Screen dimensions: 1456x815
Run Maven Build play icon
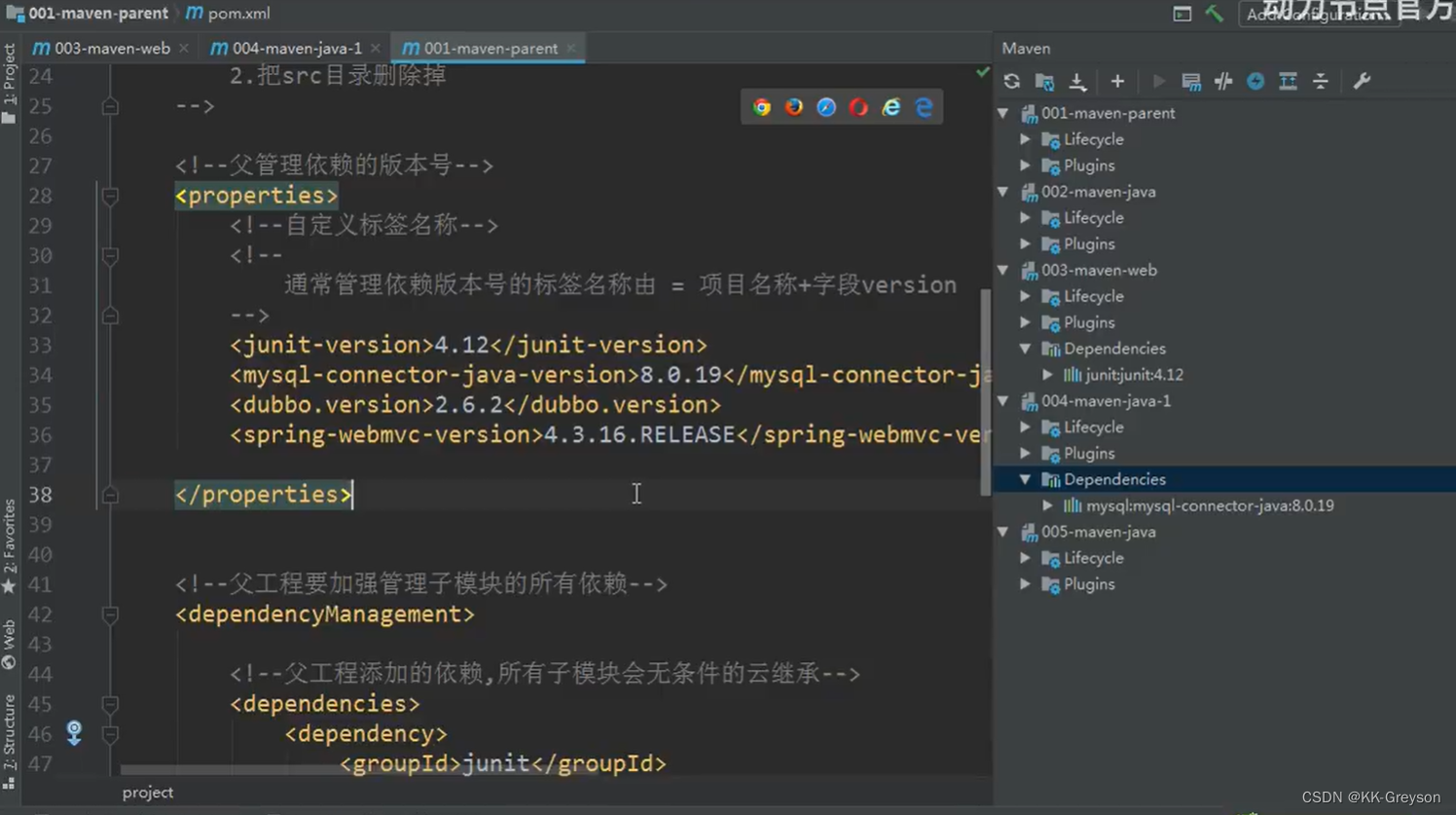pyautogui.click(x=1158, y=82)
